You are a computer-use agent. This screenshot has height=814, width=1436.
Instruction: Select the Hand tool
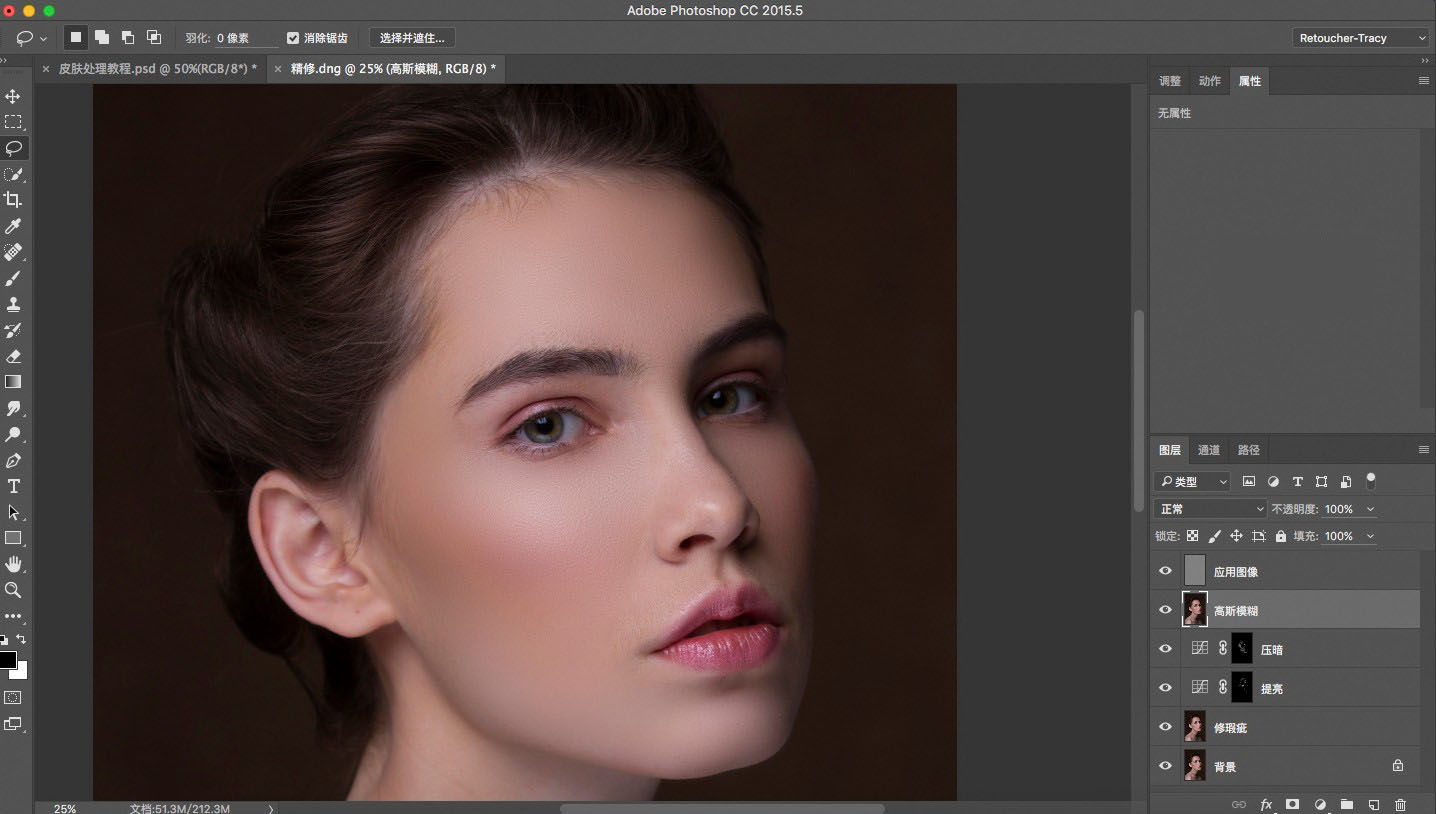click(13, 564)
